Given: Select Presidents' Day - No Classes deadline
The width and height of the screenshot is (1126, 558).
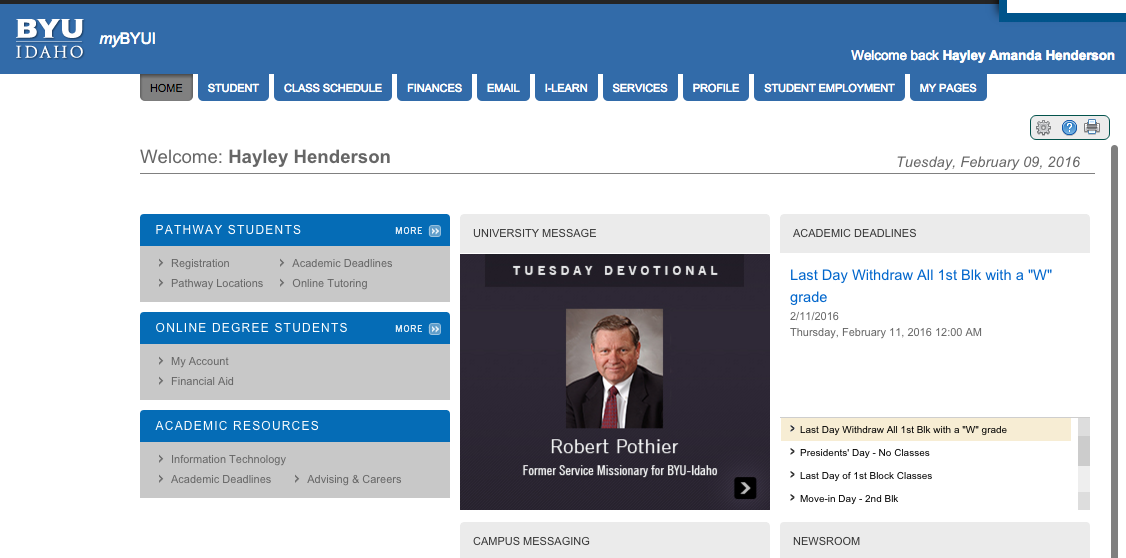Looking at the screenshot, I should click(x=865, y=453).
